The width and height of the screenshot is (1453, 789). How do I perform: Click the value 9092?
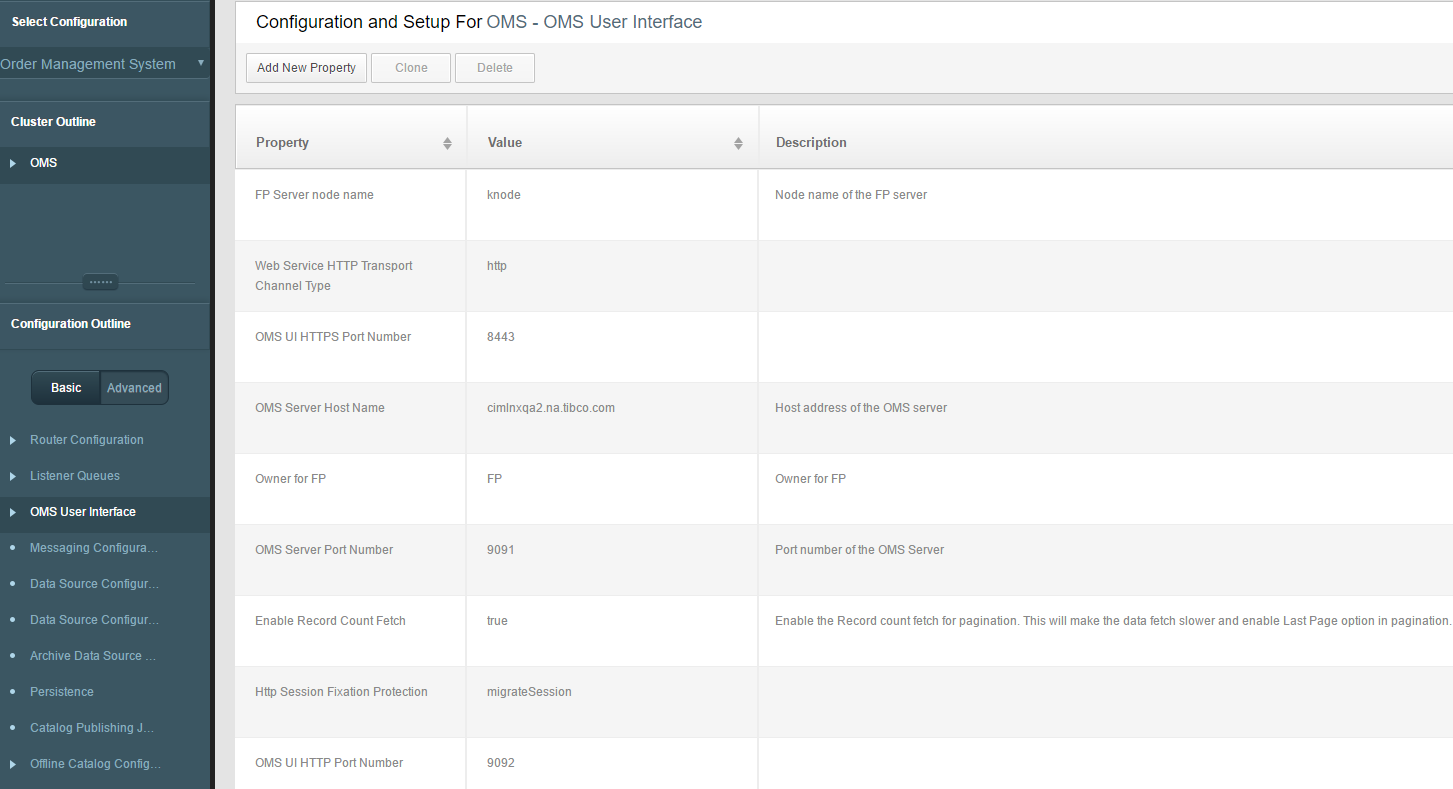(x=501, y=763)
